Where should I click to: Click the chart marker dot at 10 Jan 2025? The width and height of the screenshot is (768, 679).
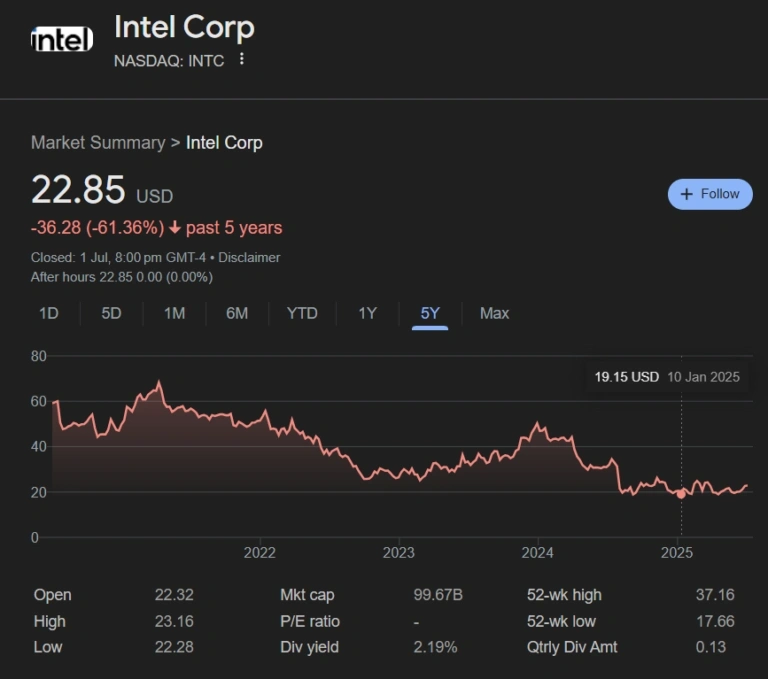click(681, 494)
